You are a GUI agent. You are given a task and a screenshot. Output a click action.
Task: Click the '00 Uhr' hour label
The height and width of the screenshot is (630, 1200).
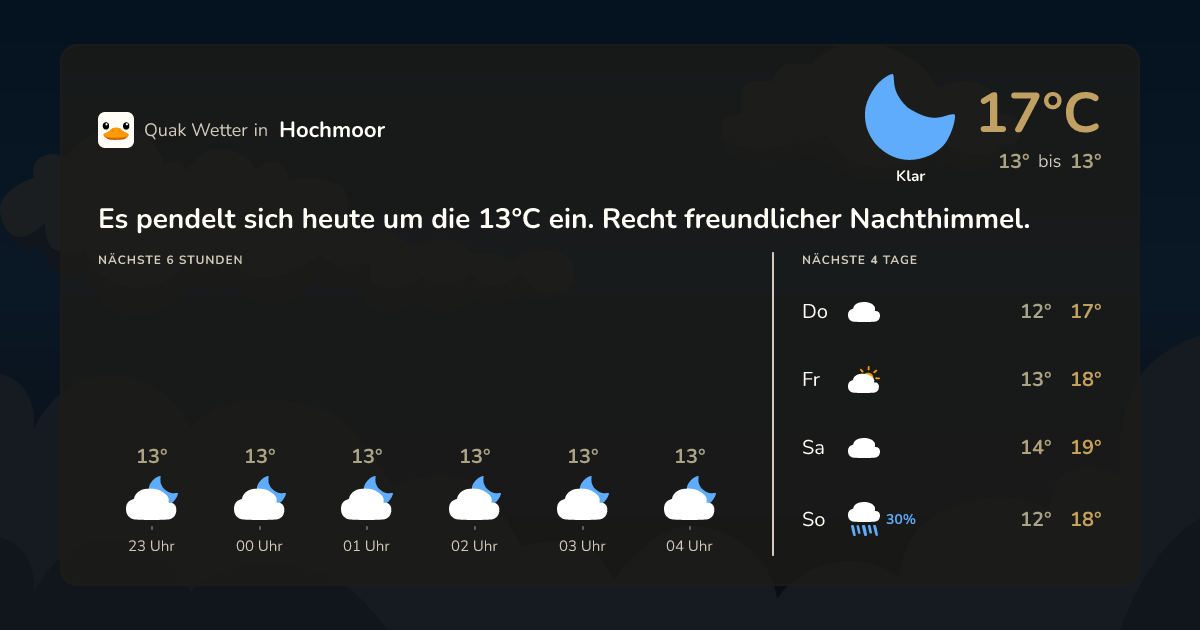click(x=260, y=546)
